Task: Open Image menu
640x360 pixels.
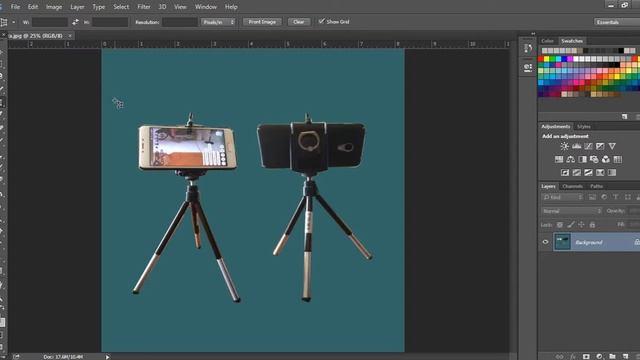Action: pyautogui.click(x=54, y=7)
